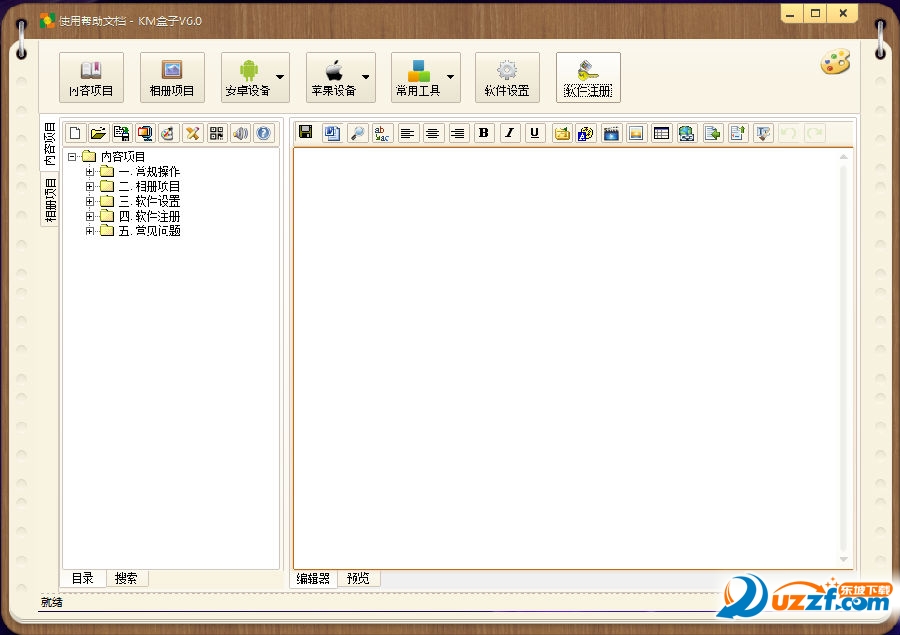The width and height of the screenshot is (900, 635).
Task: Click the insert video clapperboard icon
Action: [x=611, y=133]
